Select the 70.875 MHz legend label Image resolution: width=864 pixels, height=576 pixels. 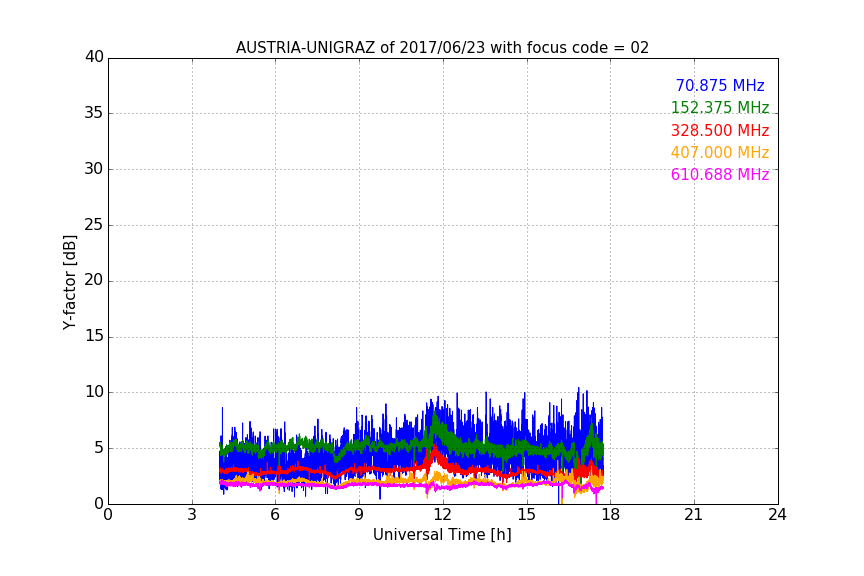coord(720,85)
